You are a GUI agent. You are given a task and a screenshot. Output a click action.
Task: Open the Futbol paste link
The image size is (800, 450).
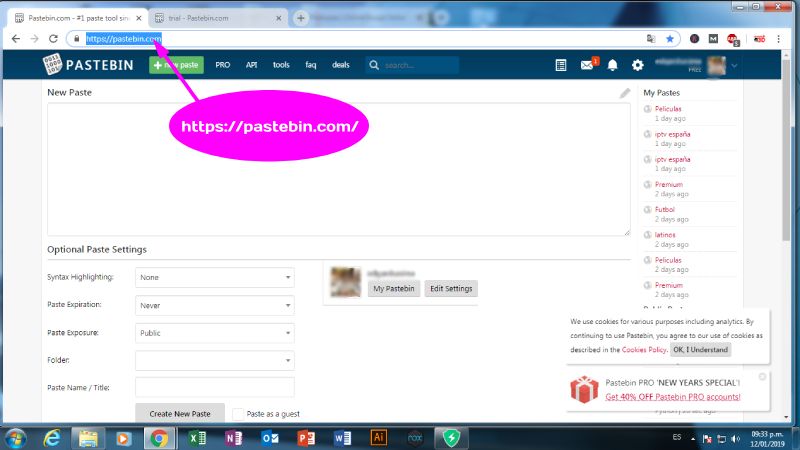tap(665, 209)
